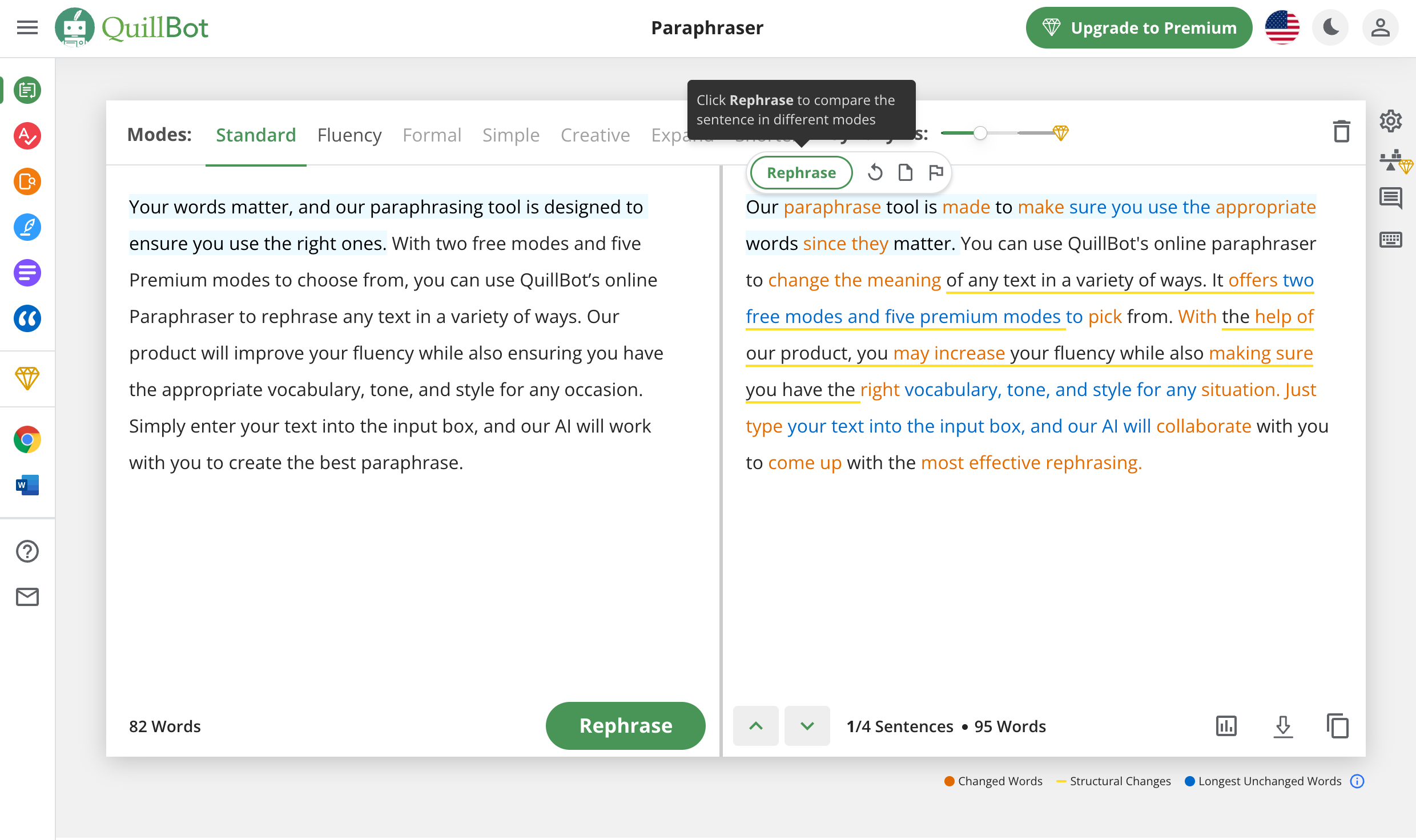Click the legend info icon
This screenshot has height=840, width=1416.
tap(1357, 781)
